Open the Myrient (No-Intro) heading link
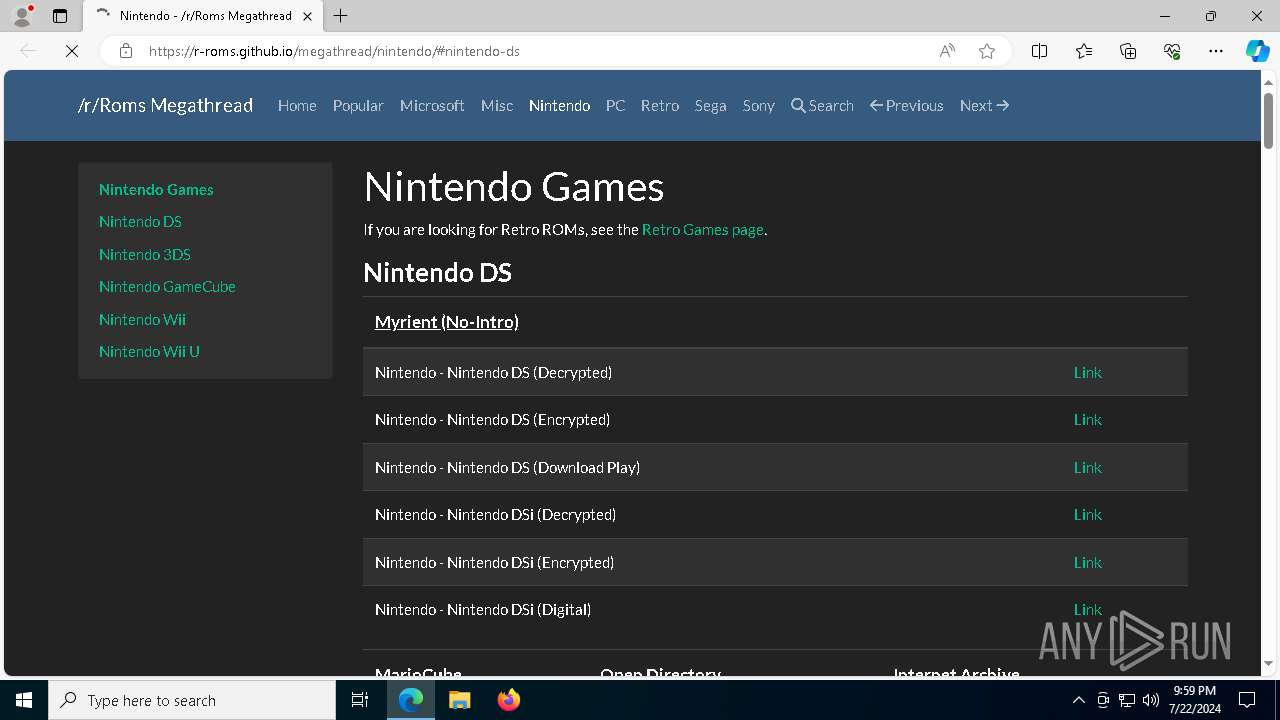 (446, 321)
